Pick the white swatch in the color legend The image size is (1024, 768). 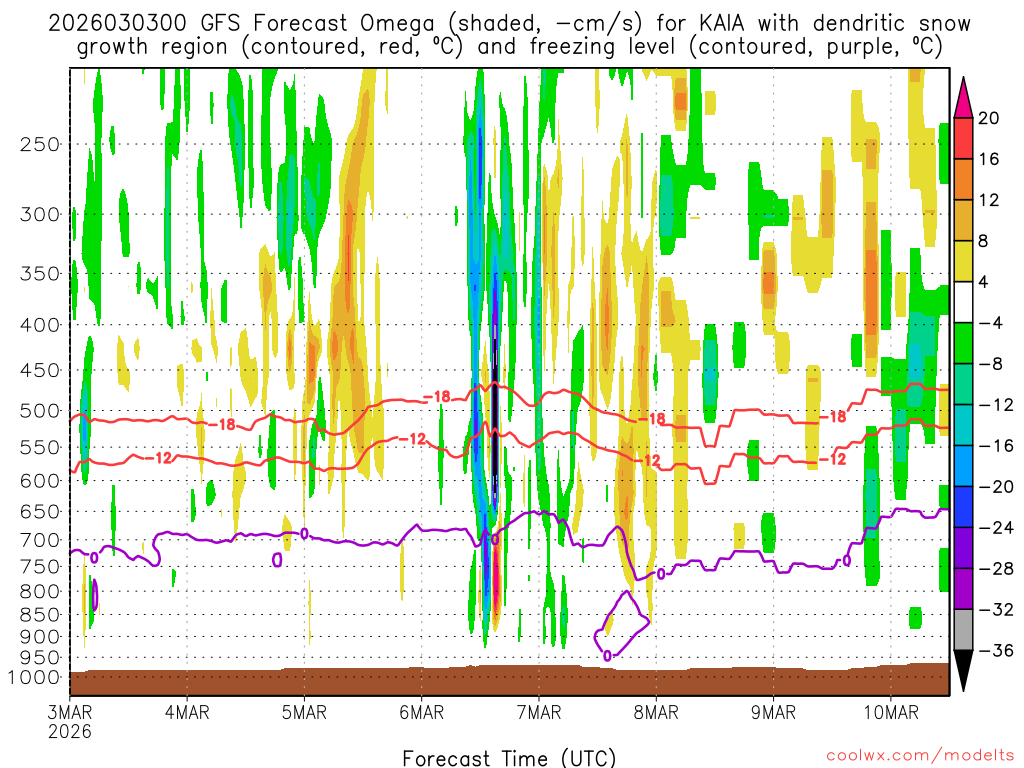[964, 302]
